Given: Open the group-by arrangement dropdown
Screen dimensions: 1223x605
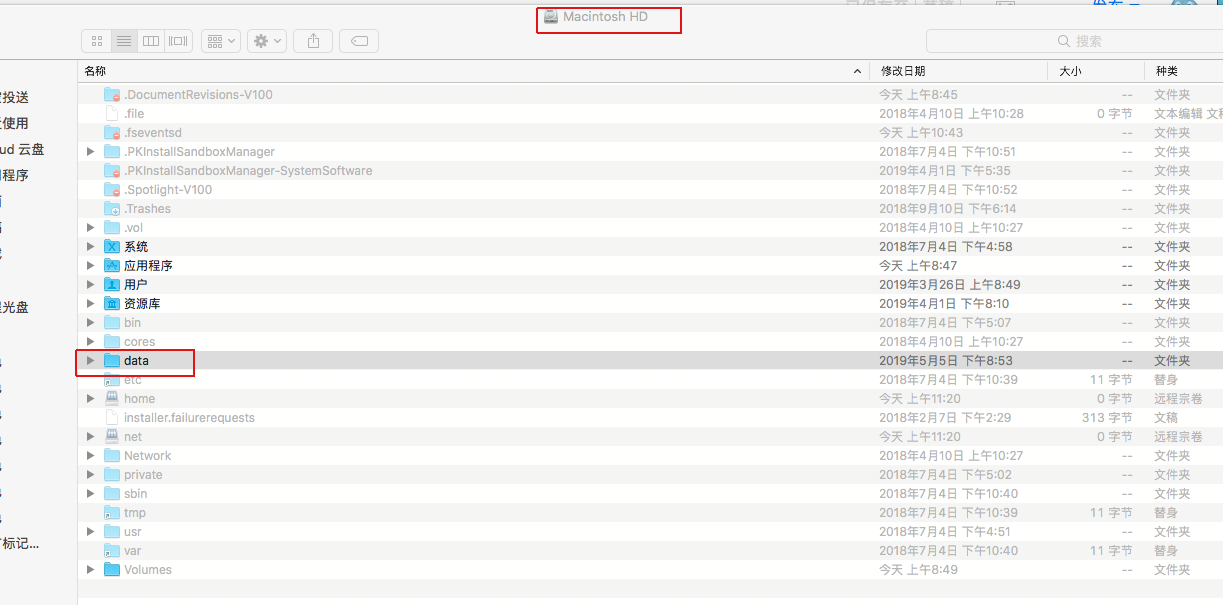Looking at the screenshot, I should click(x=220, y=41).
